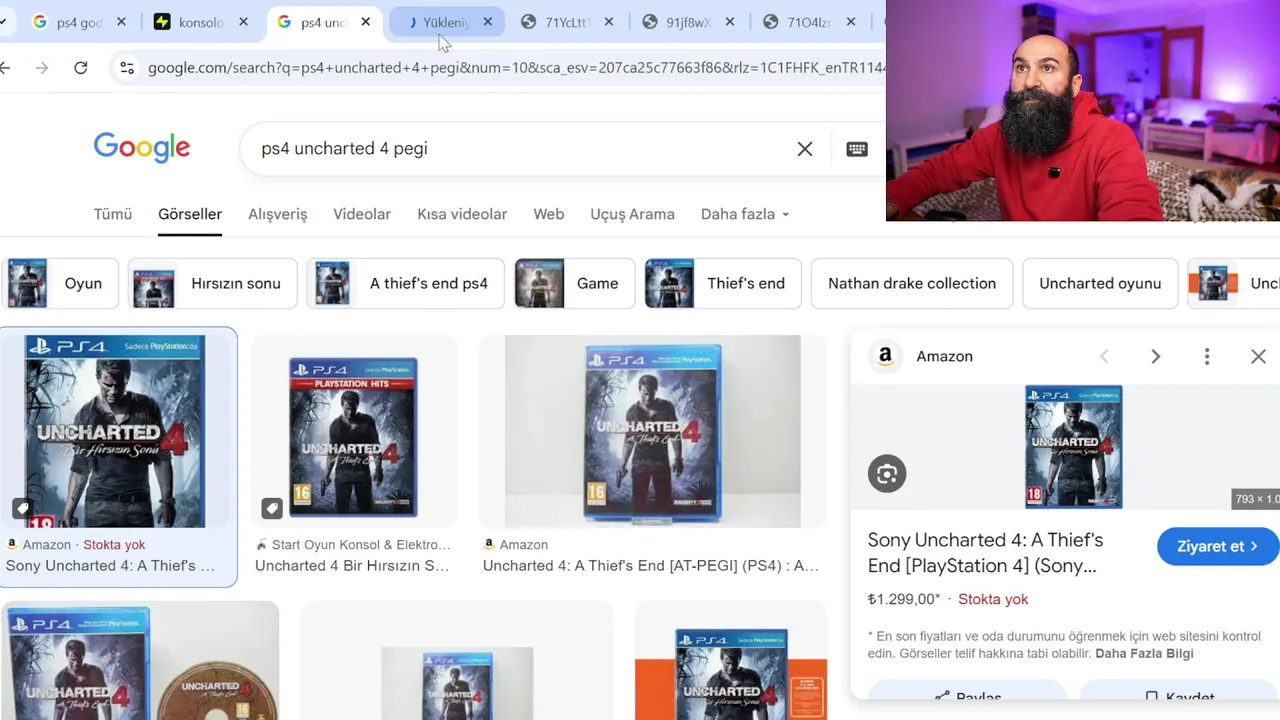The height and width of the screenshot is (720, 1280).
Task: Close the '71YcLtt' tab
Action: click(x=608, y=22)
